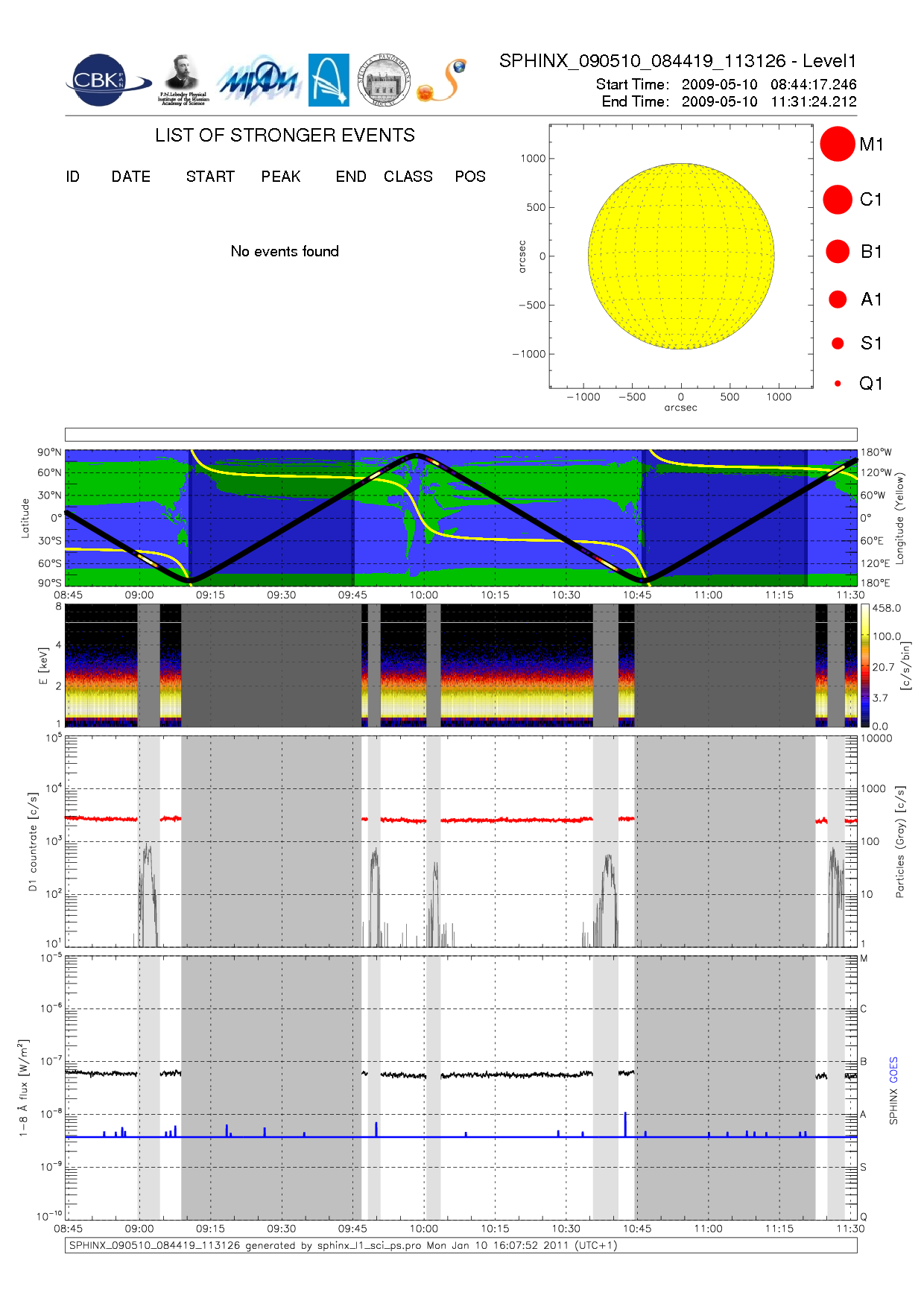Image resolution: width=924 pixels, height=1307 pixels.
Task: Click the title SPHINX_090510_084419_113126 - Level1
Action: tap(678, 61)
